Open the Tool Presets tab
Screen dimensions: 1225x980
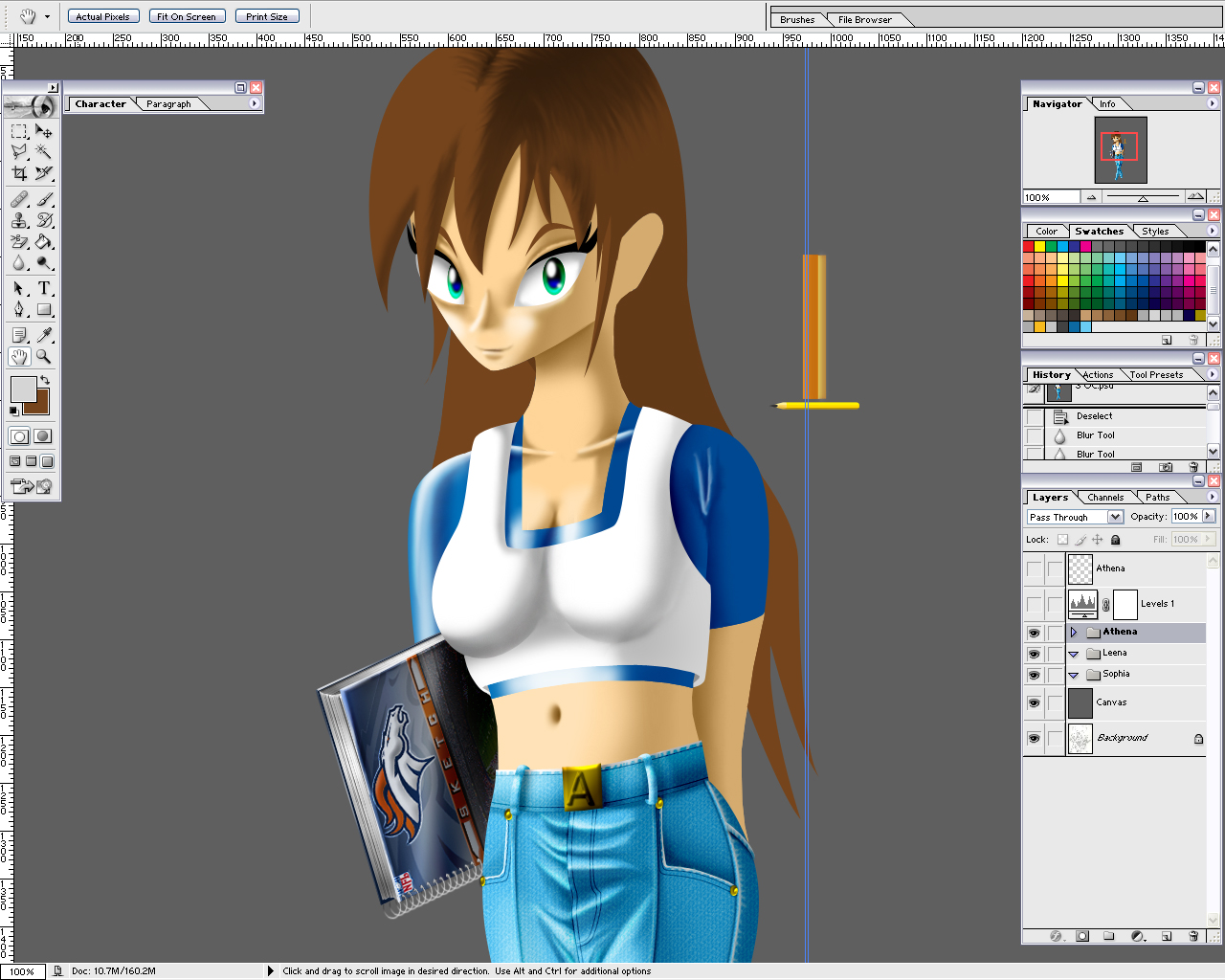[1156, 375]
